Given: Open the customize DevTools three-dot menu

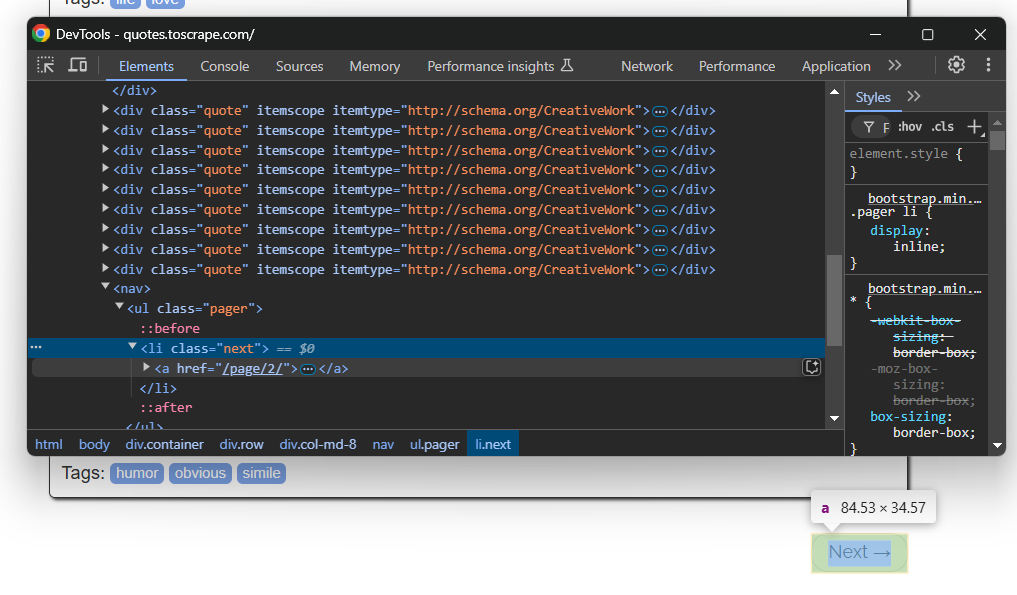Looking at the screenshot, I should [988, 64].
